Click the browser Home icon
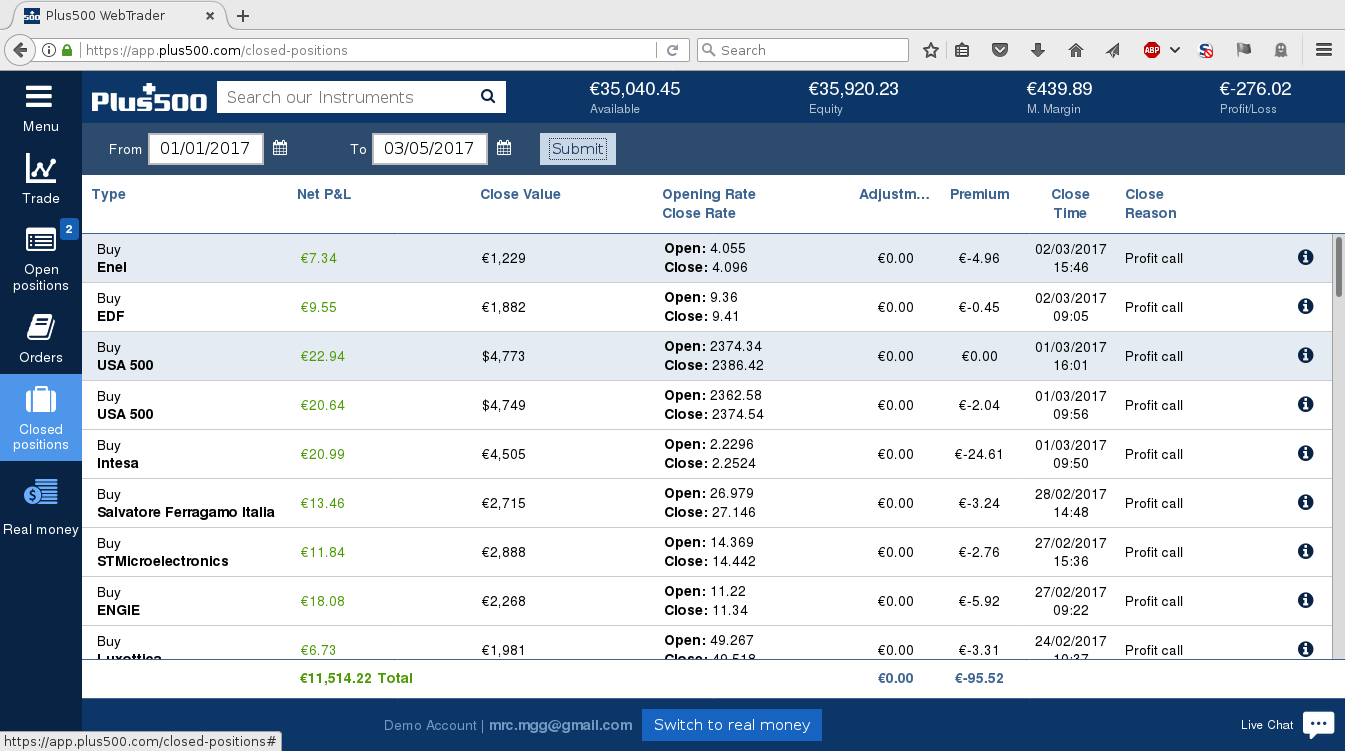This screenshot has width=1345, height=751. [x=1076, y=50]
